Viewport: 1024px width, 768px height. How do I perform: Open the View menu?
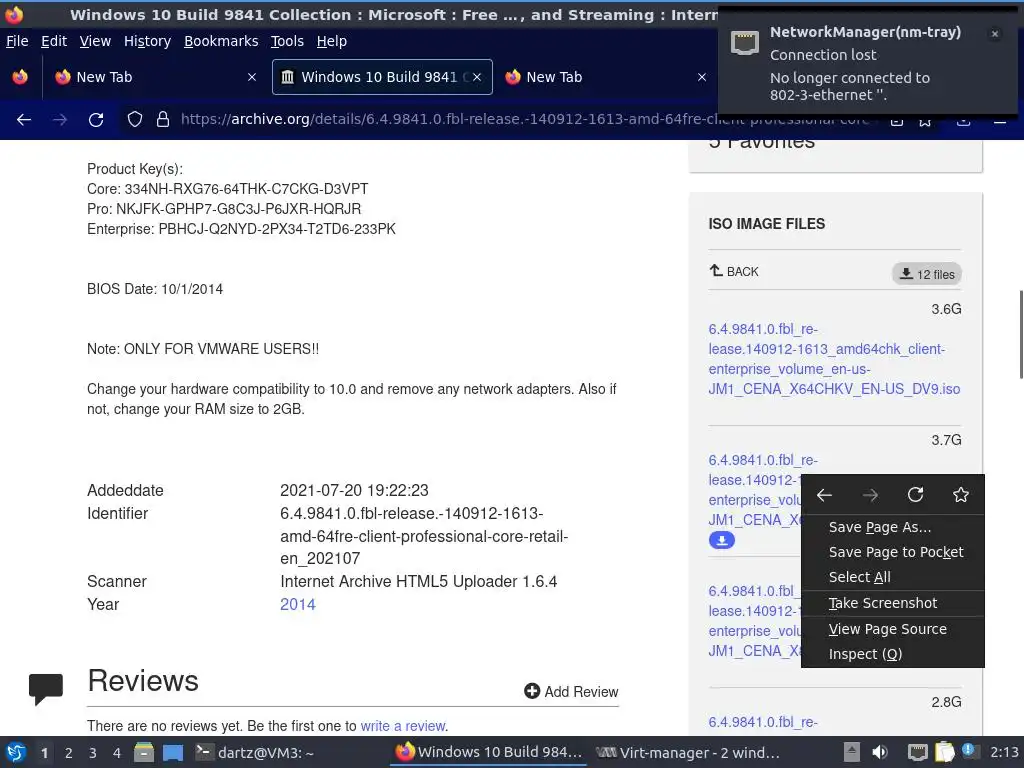(x=95, y=41)
